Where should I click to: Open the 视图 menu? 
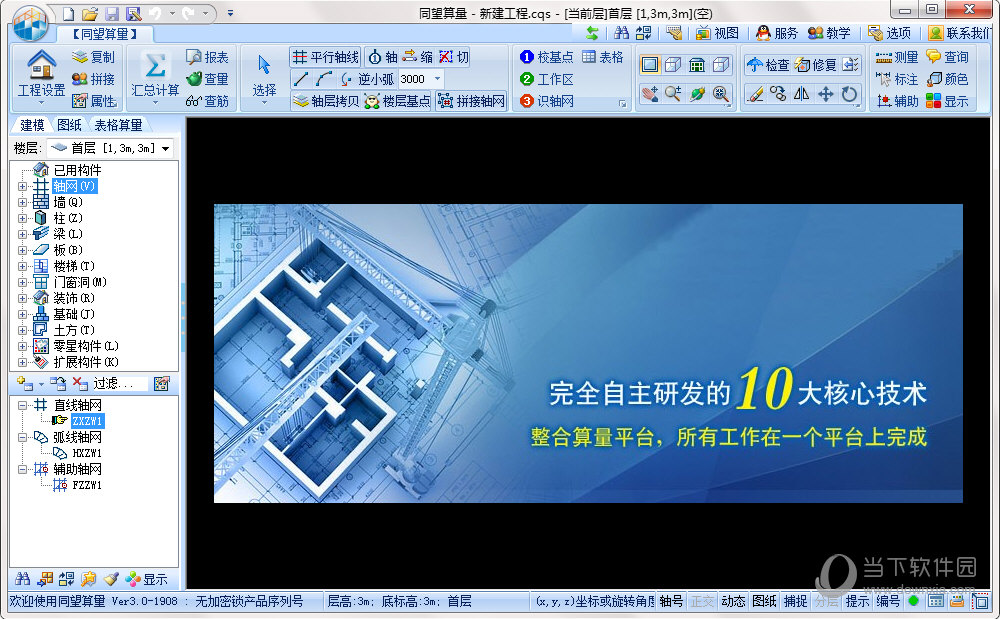[717, 33]
